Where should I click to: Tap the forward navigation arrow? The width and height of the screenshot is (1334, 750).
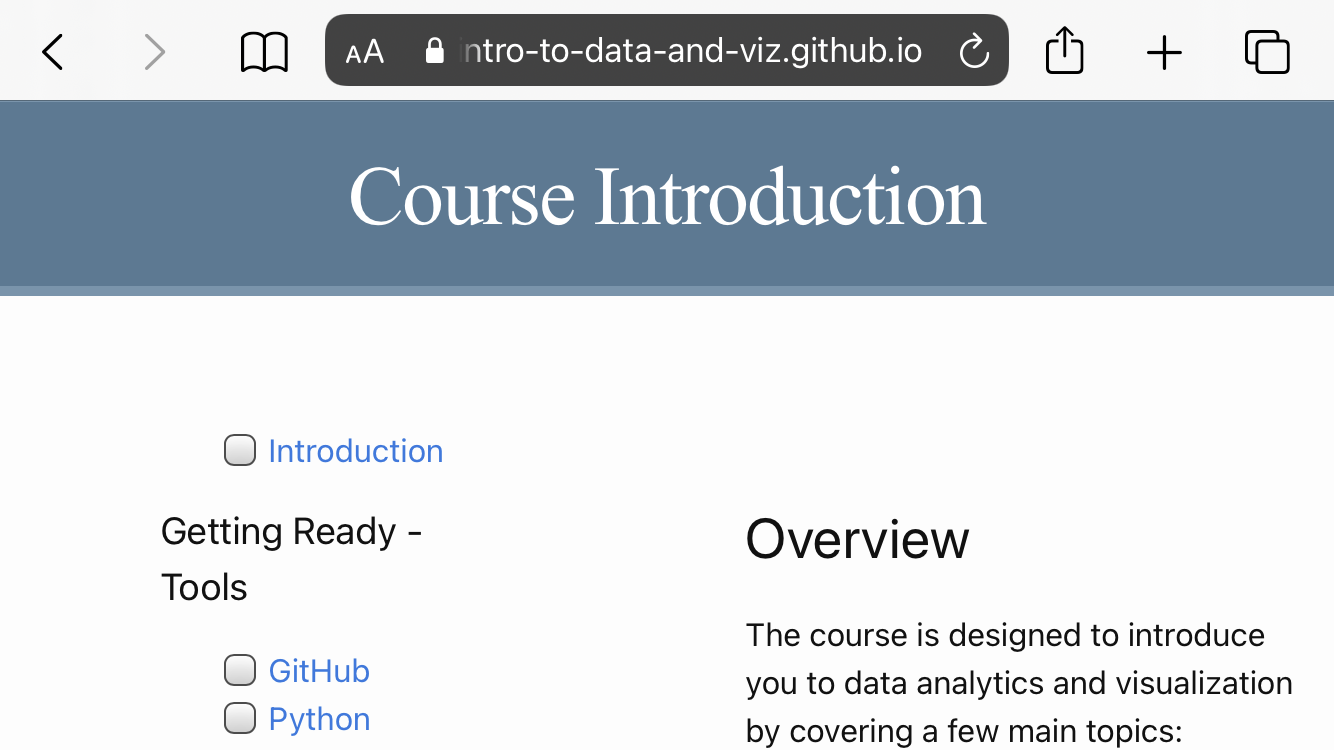(x=154, y=52)
